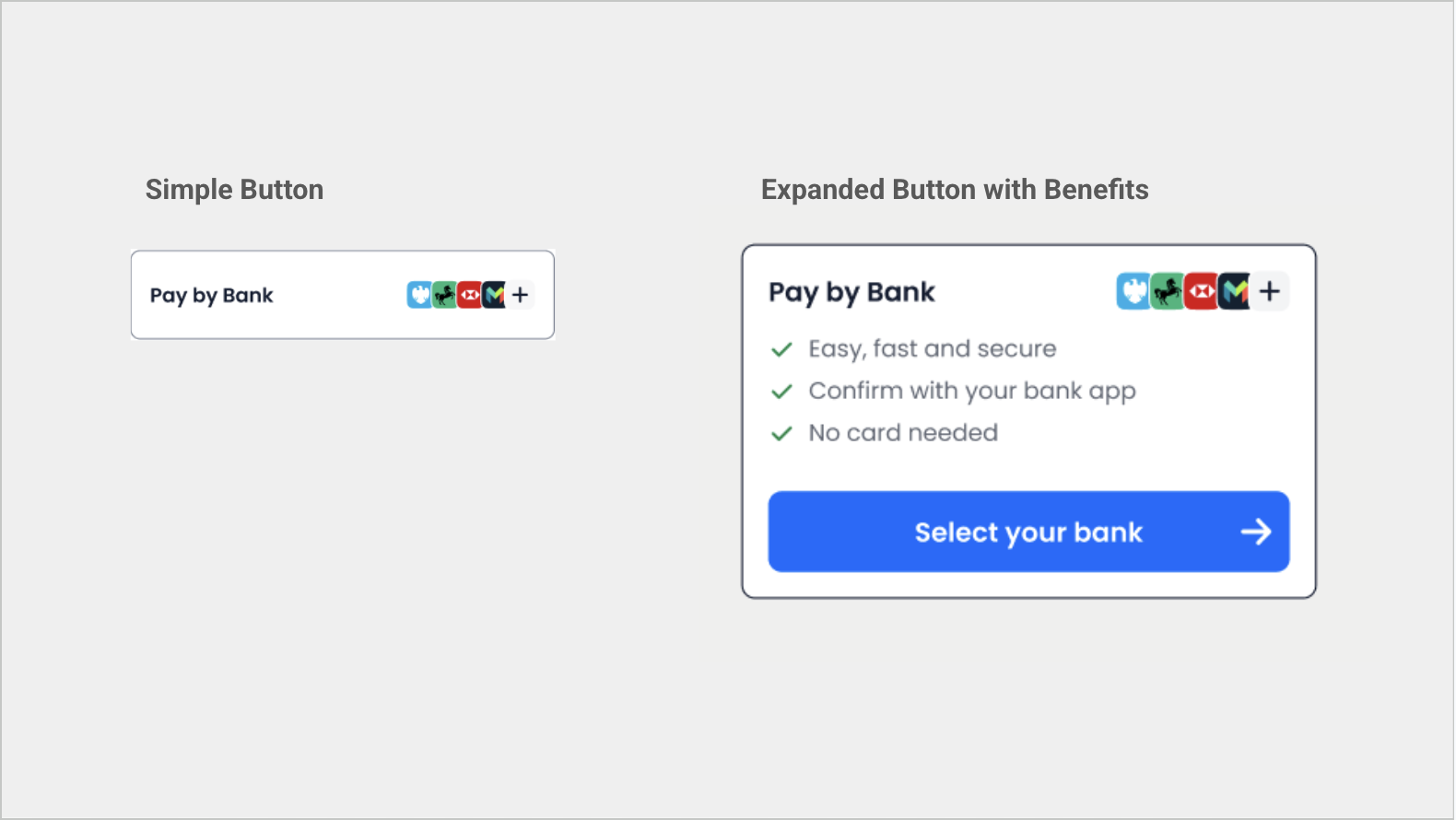Click the Monzo icon in the simple button
Viewport: 1456px width, 820px height.
(494, 295)
